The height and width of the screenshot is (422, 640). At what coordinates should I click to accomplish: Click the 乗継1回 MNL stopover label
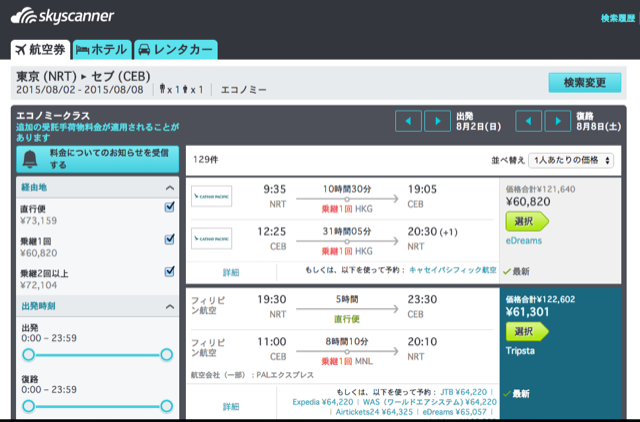(x=347, y=362)
